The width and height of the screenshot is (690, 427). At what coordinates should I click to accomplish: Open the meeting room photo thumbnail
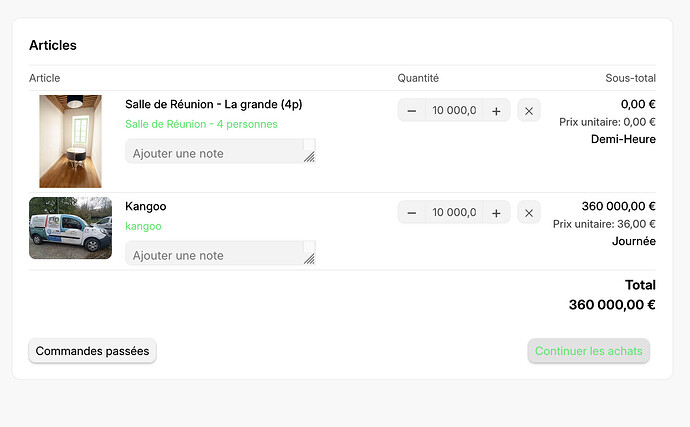click(x=70, y=141)
